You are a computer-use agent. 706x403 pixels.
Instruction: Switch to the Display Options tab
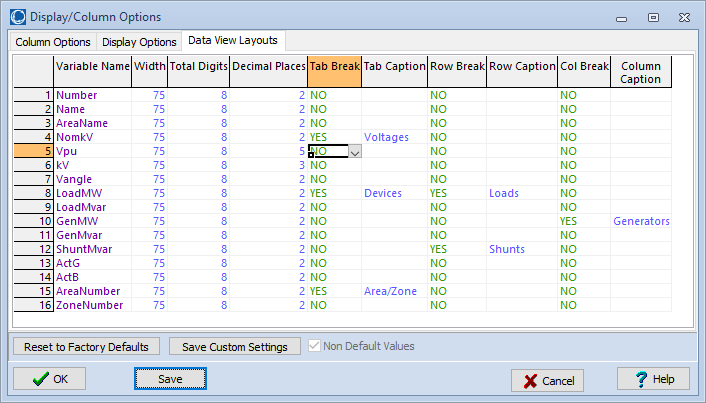coord(138,42)
